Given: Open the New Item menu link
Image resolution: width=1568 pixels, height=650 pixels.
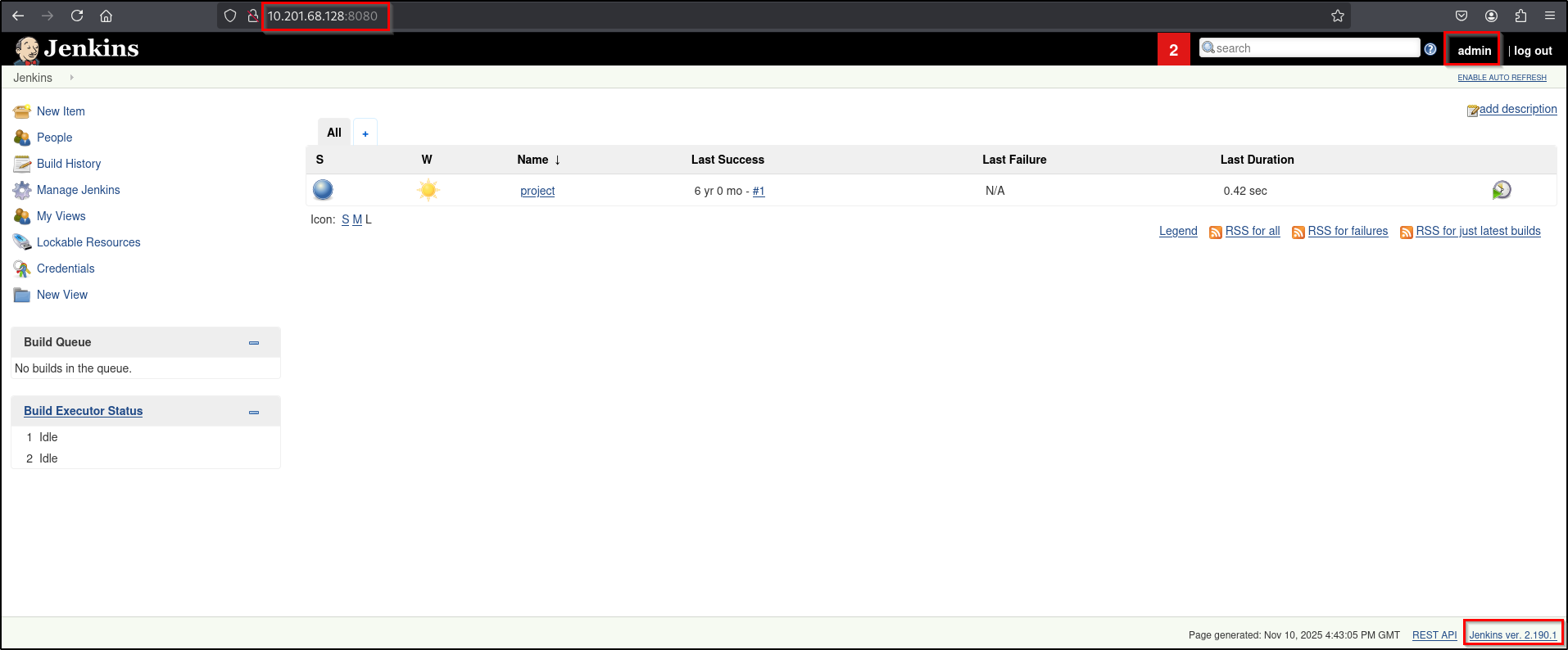Looking at the screenshot, I should click(61, 111).
